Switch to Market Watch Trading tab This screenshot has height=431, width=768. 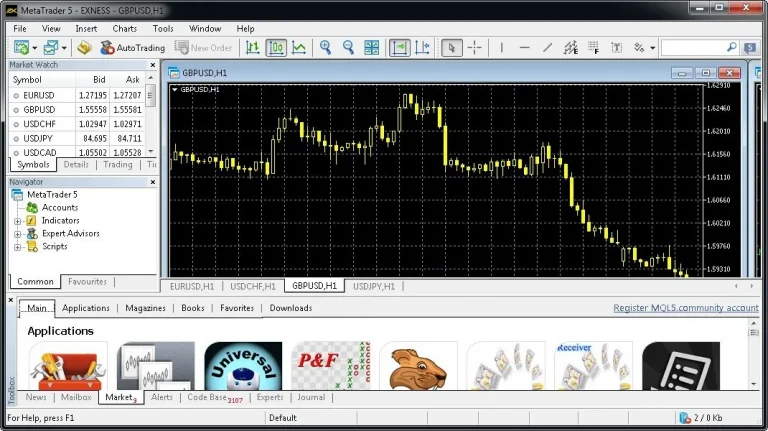(x=118, y=165)
